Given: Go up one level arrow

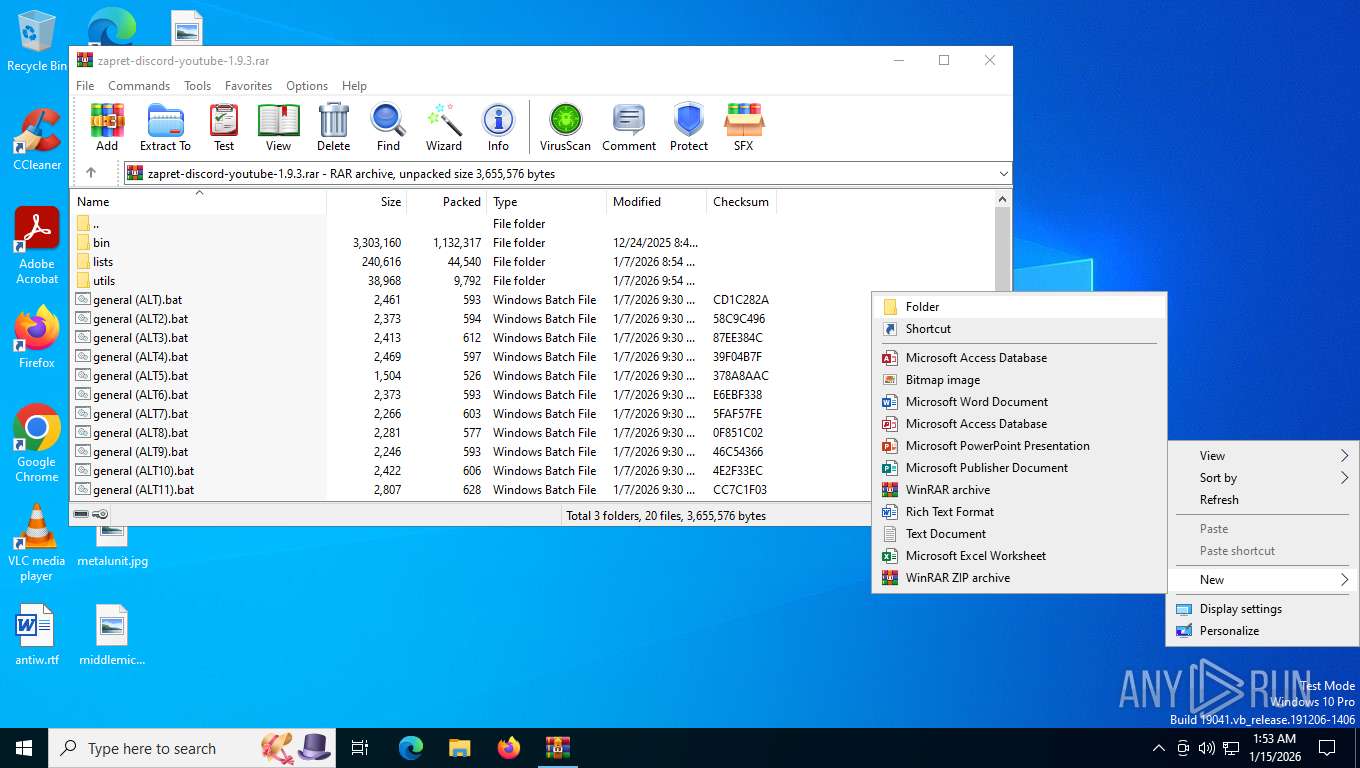Looking at the screenshot, I should [91, 173].
